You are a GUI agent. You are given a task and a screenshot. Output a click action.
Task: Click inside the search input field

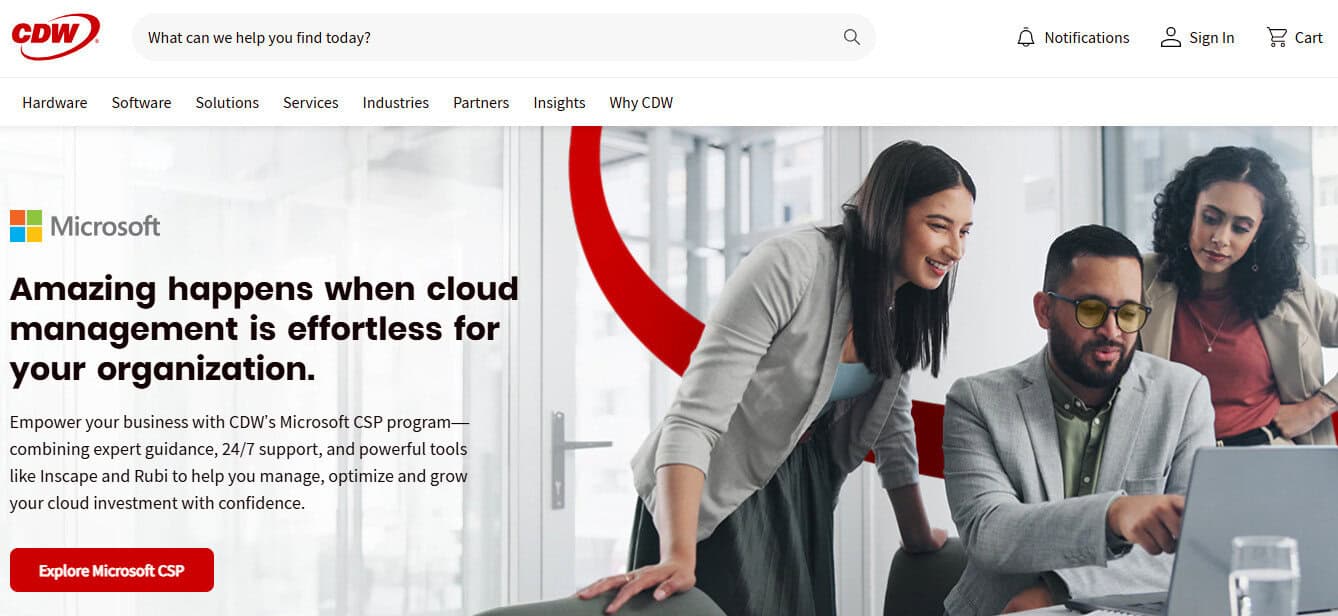click(400, 37)
